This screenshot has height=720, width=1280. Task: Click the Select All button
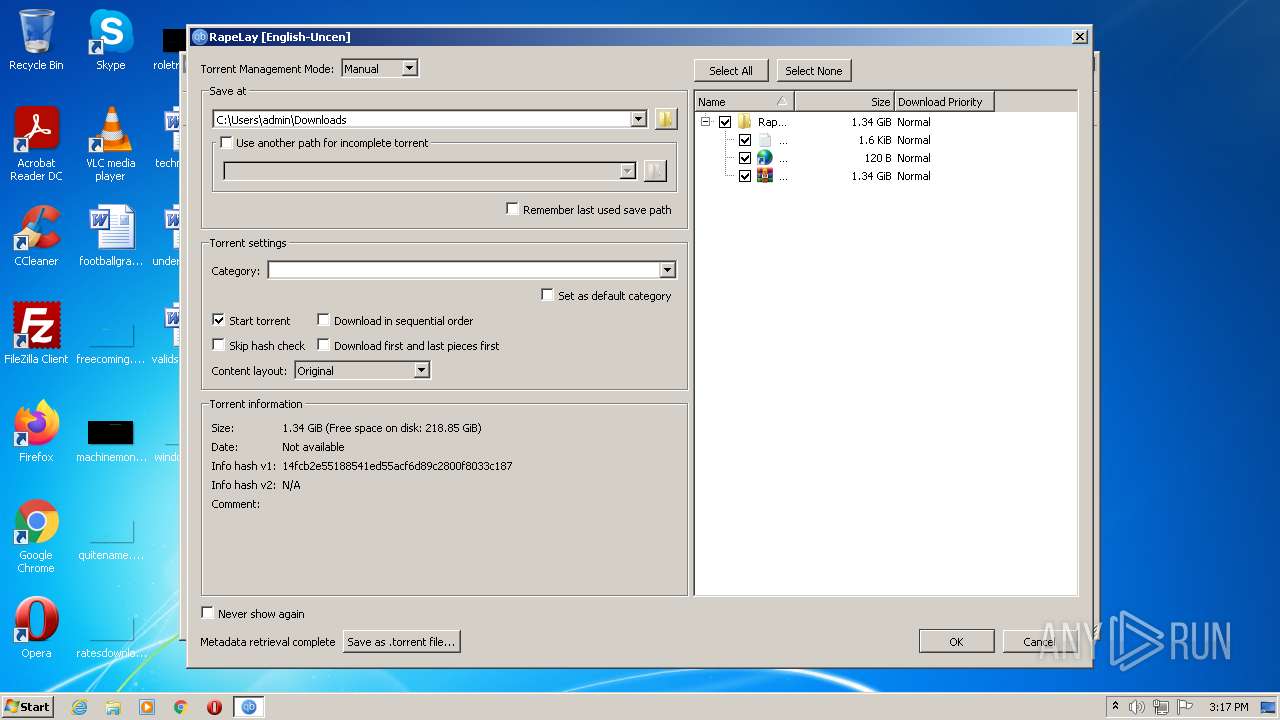click(x=731, y=71)
